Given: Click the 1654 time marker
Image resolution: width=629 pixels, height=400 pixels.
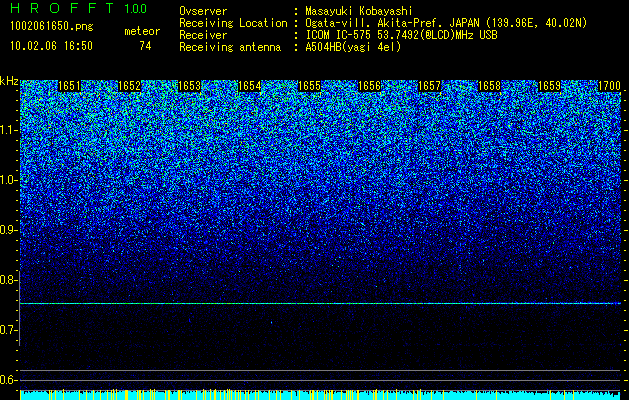Looking at the screenshot, I should [x=249, y=86].
